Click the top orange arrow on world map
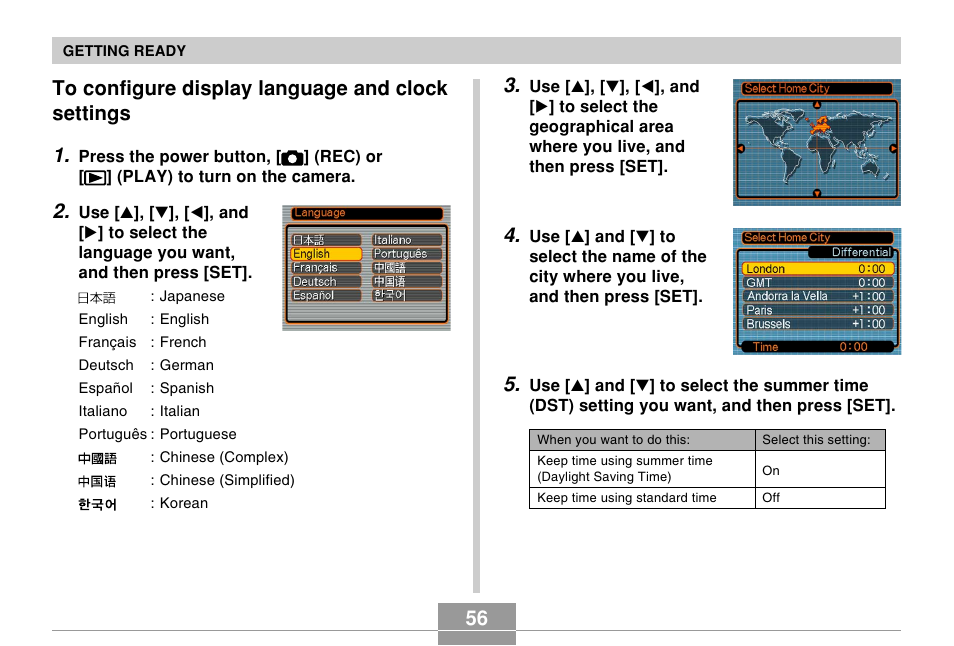 click(x=817, y=105)
